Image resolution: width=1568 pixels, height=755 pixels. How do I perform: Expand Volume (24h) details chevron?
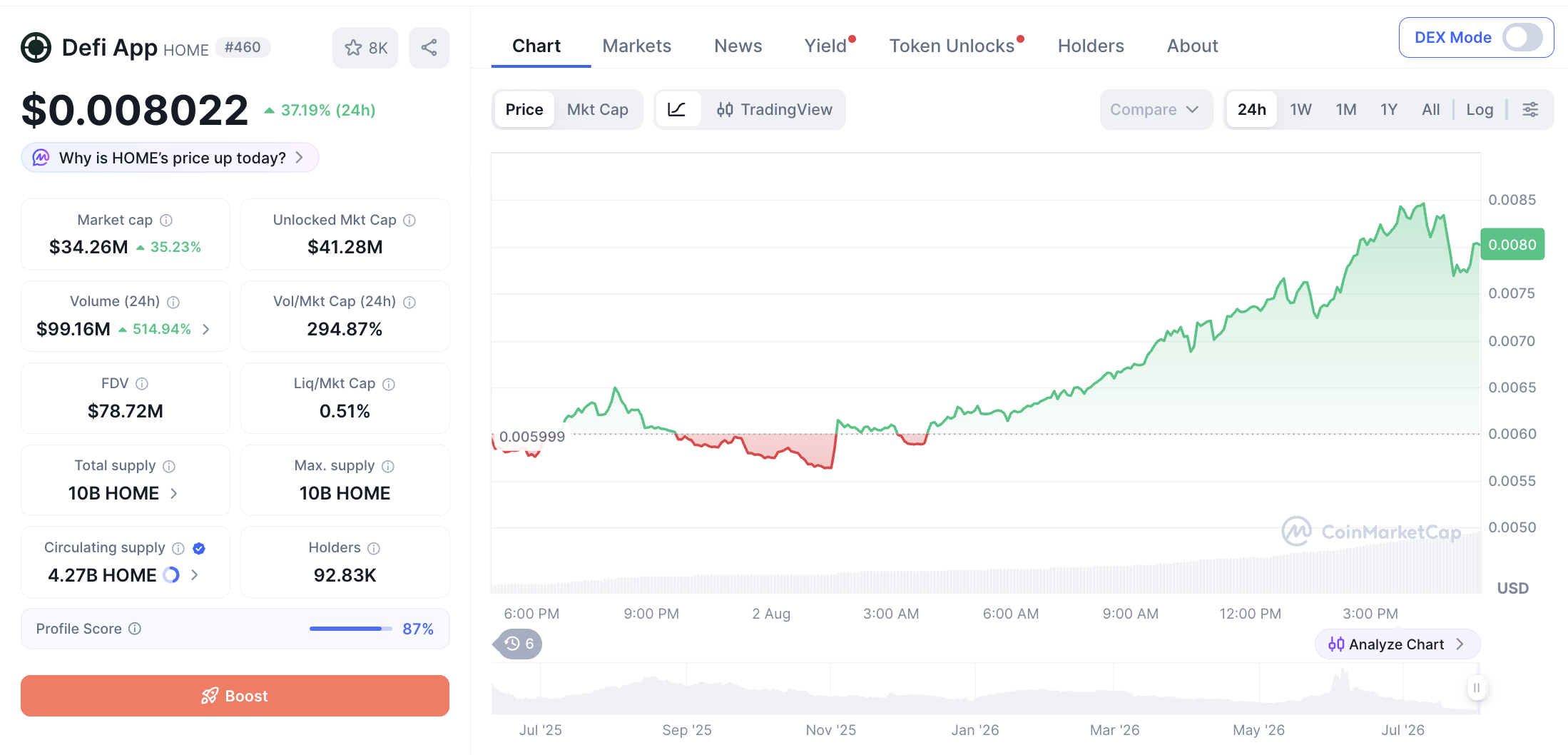pos(206,329)
